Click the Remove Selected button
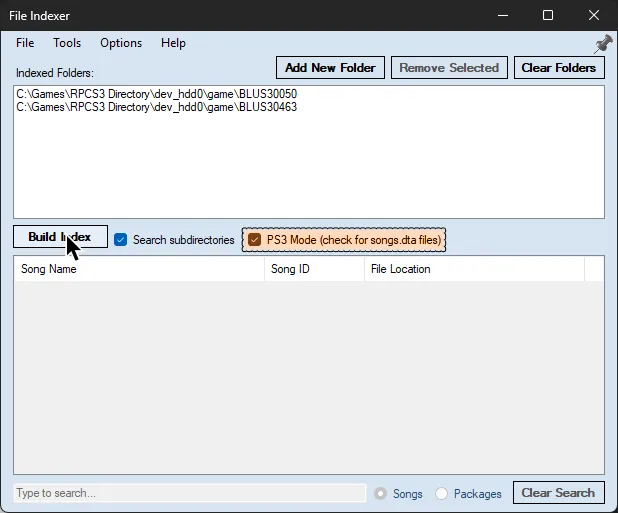618x513 pixels. pos(449,68)
